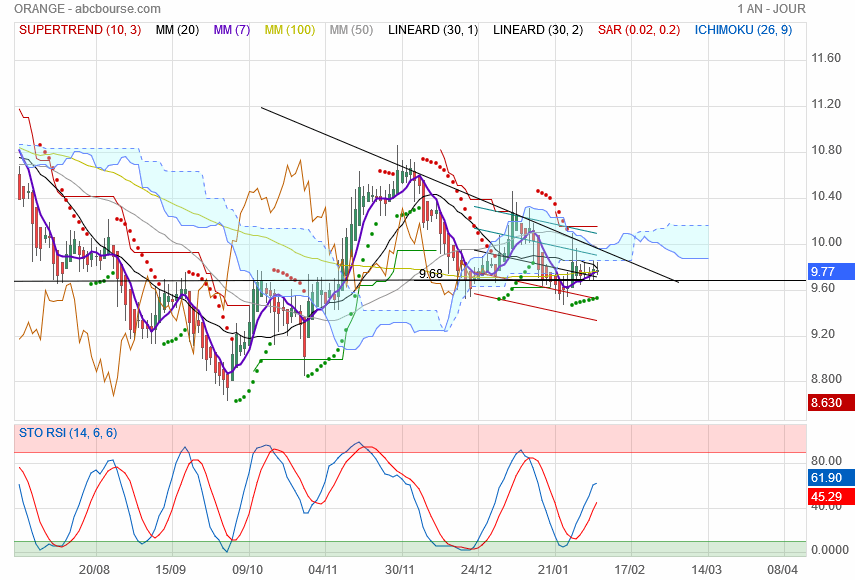Click the 20/08 date axis label
855x580 pixels.
(94, 570)
